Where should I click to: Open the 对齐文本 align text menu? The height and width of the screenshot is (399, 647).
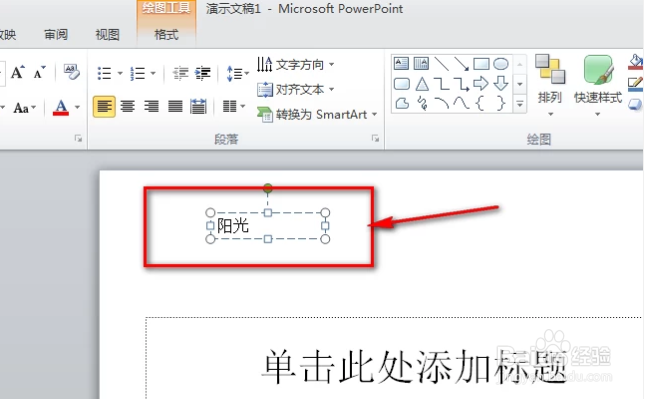click(295, 89)
